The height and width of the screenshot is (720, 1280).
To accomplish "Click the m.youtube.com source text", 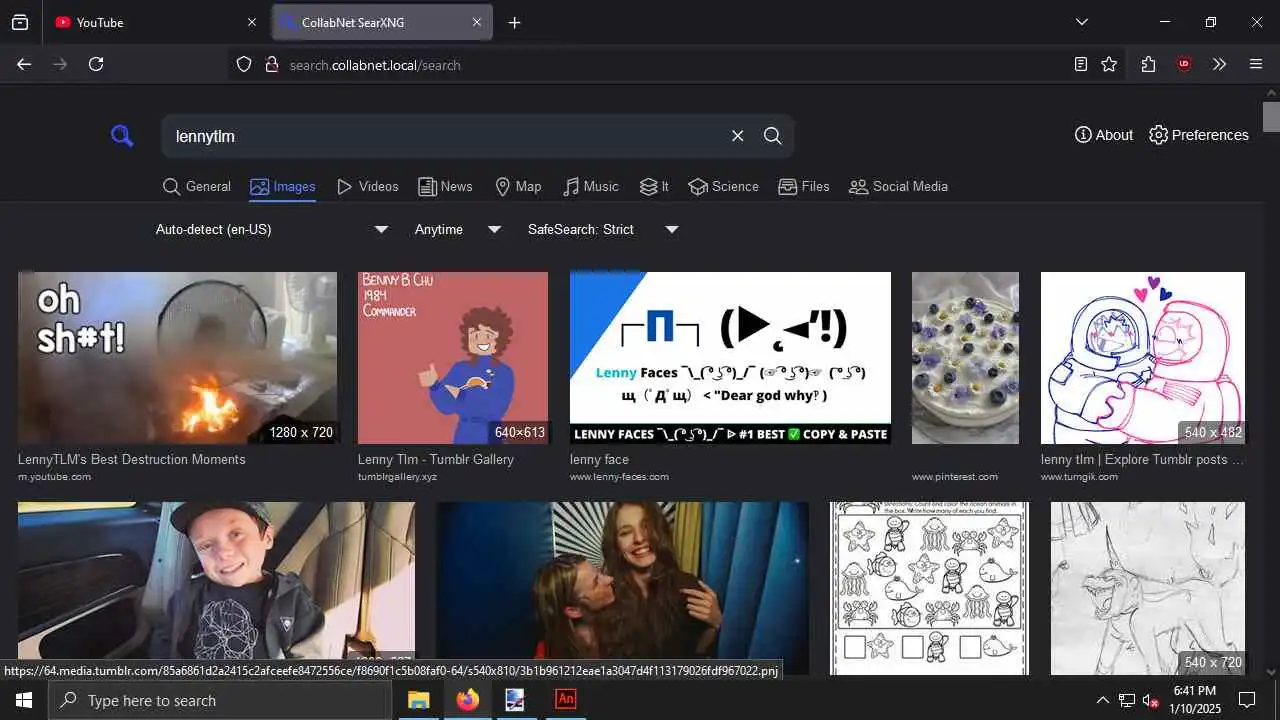I will [x=54, y=477].
